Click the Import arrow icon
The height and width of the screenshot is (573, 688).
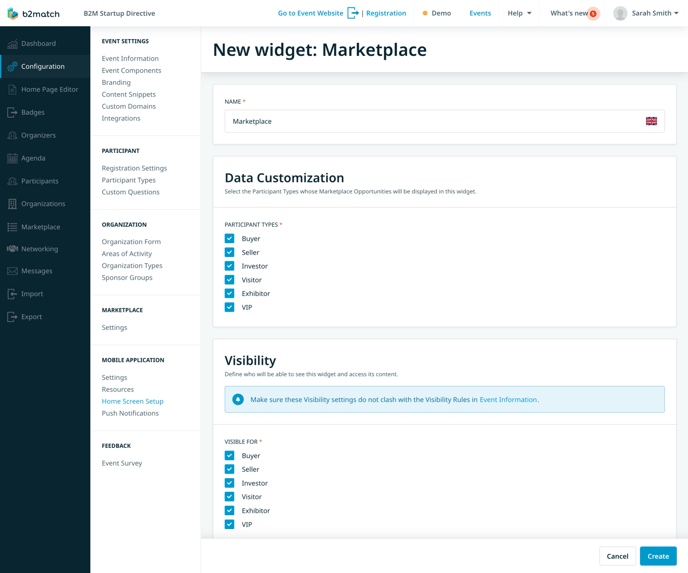click(x=12, y=294)
